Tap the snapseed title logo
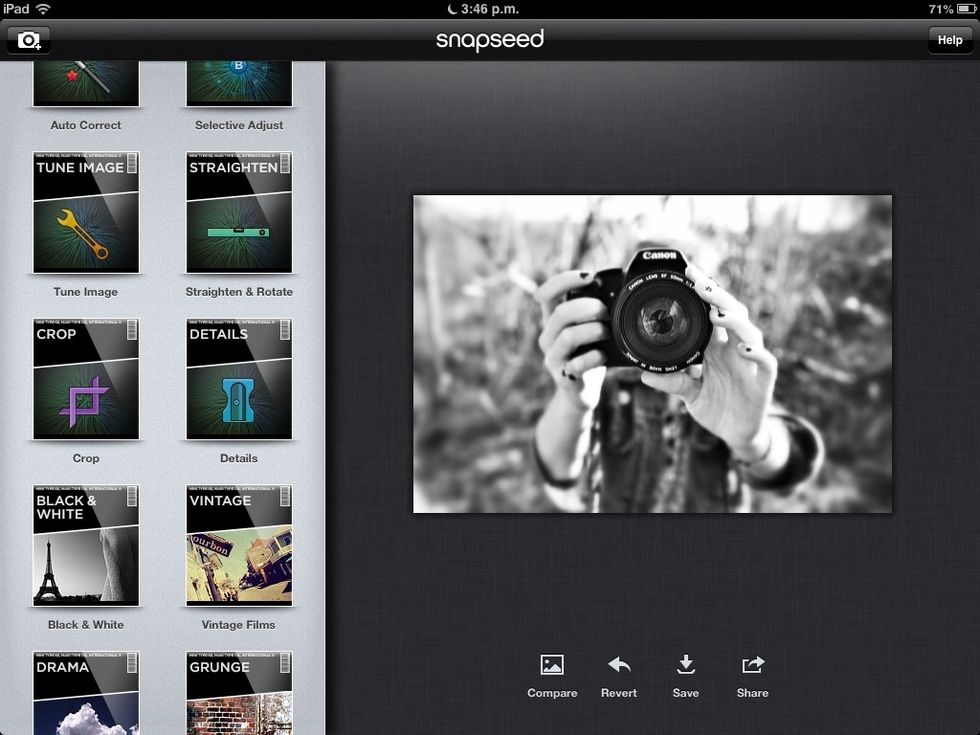This screenshot has height=735, width=980. [x=489, y=40]
